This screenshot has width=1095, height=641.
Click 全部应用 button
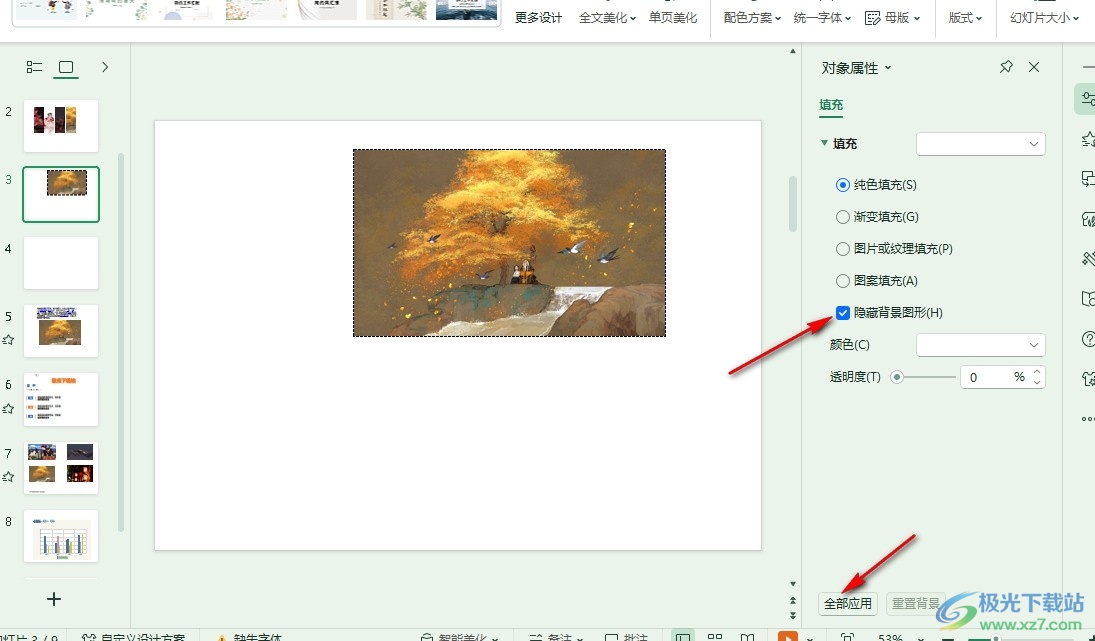(x=848, y=603)
